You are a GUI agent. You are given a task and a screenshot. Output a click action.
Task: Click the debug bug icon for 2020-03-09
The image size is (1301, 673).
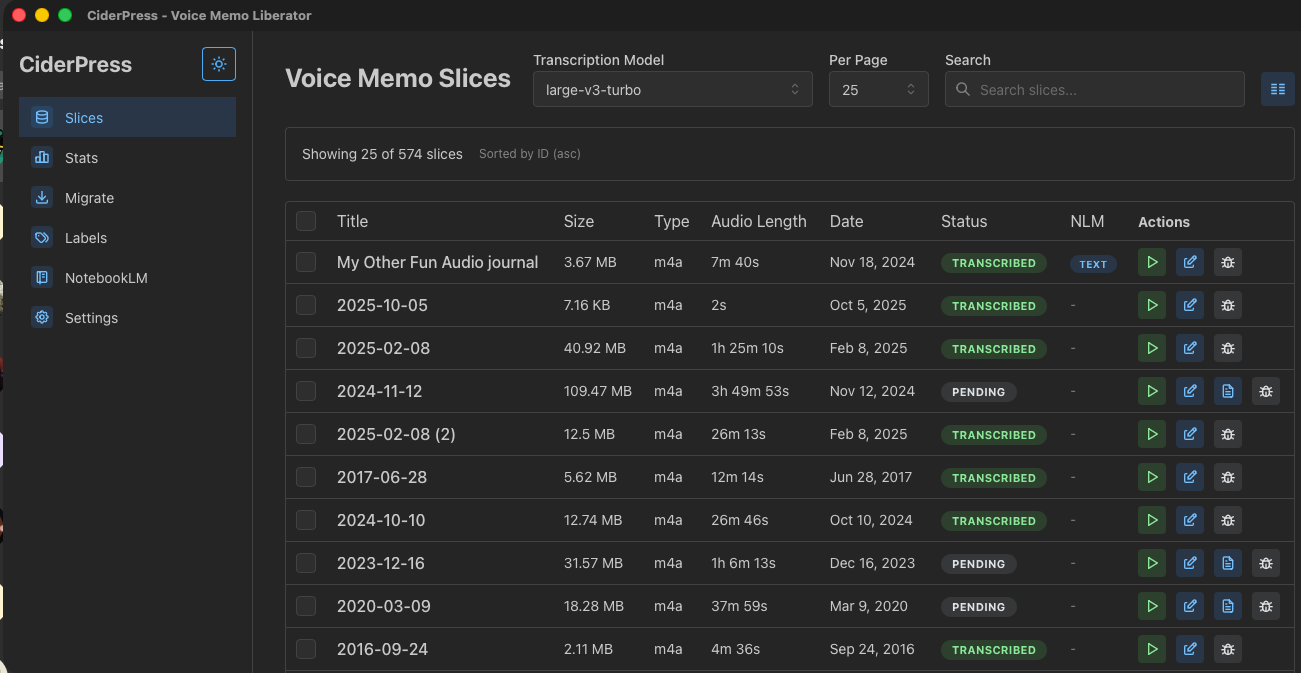coord(1266,607)
